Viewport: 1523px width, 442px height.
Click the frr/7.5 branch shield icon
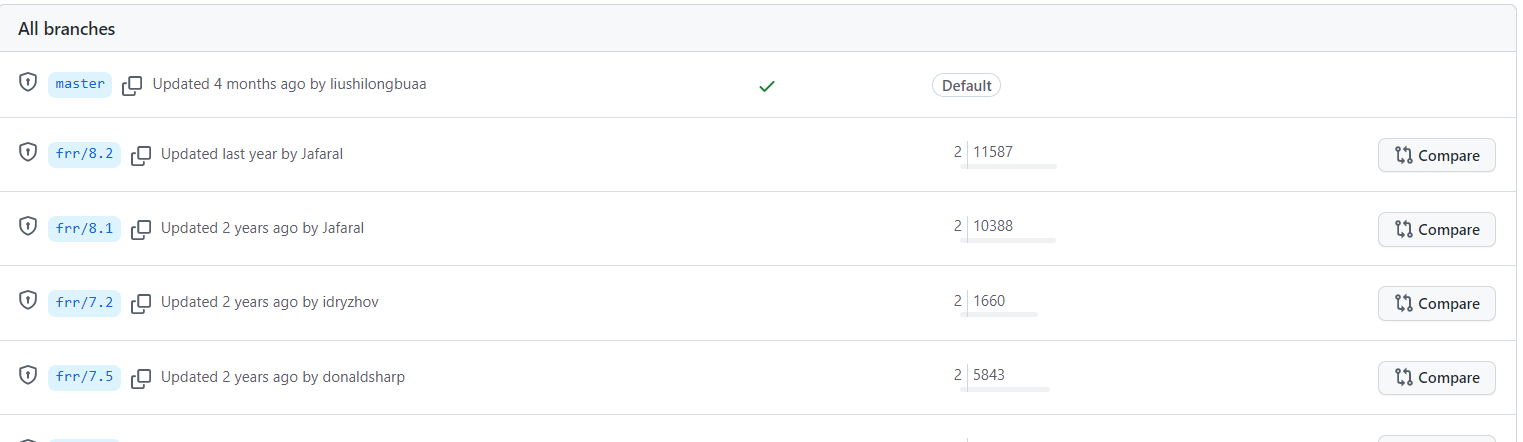tap(29, 375)
